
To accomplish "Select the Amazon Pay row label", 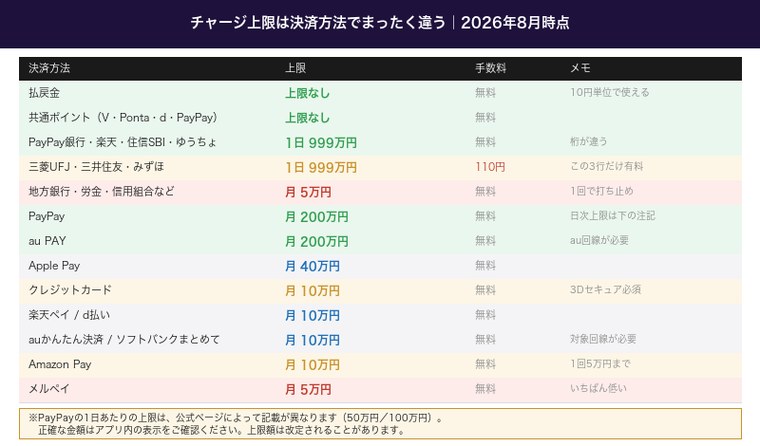I will click(x=60, y=364).
